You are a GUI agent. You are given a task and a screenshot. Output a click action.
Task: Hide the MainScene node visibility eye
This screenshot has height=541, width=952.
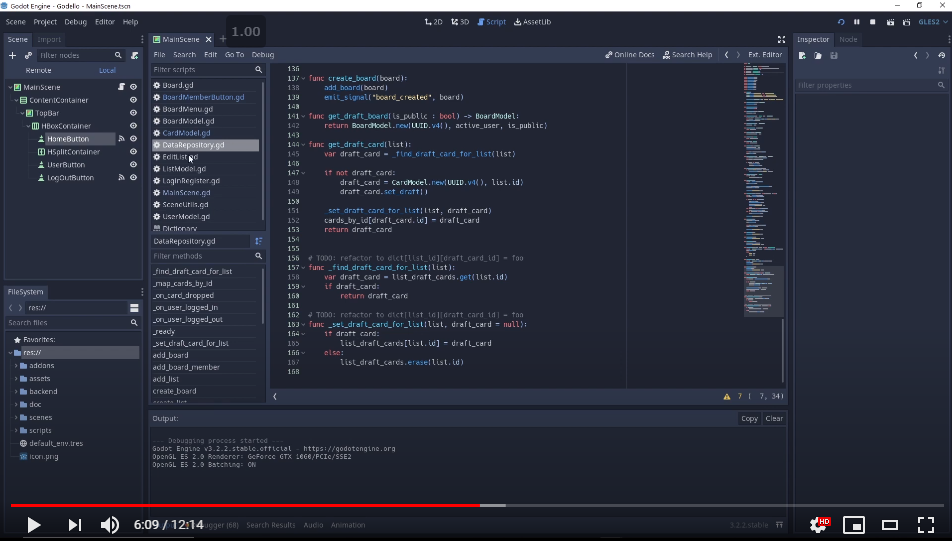click(134, 87)
